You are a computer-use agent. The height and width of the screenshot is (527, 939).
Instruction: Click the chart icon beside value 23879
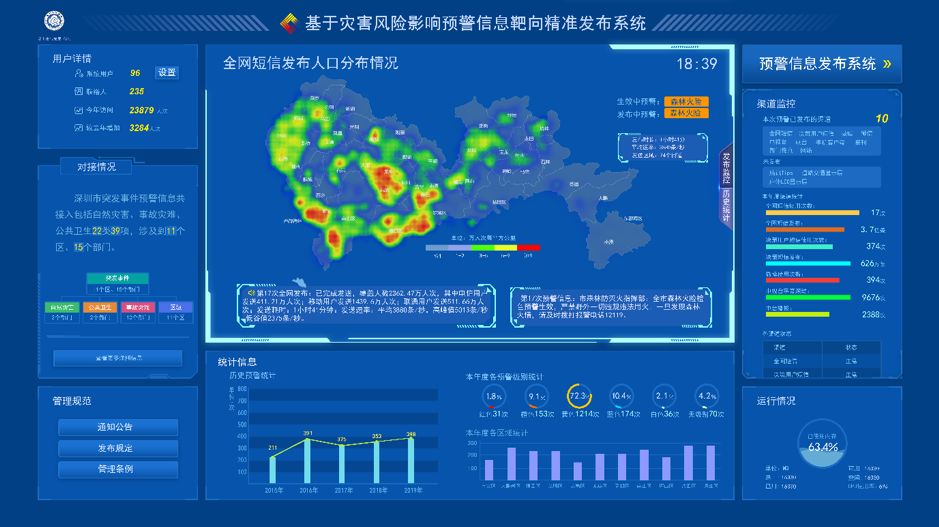point(78,110)
